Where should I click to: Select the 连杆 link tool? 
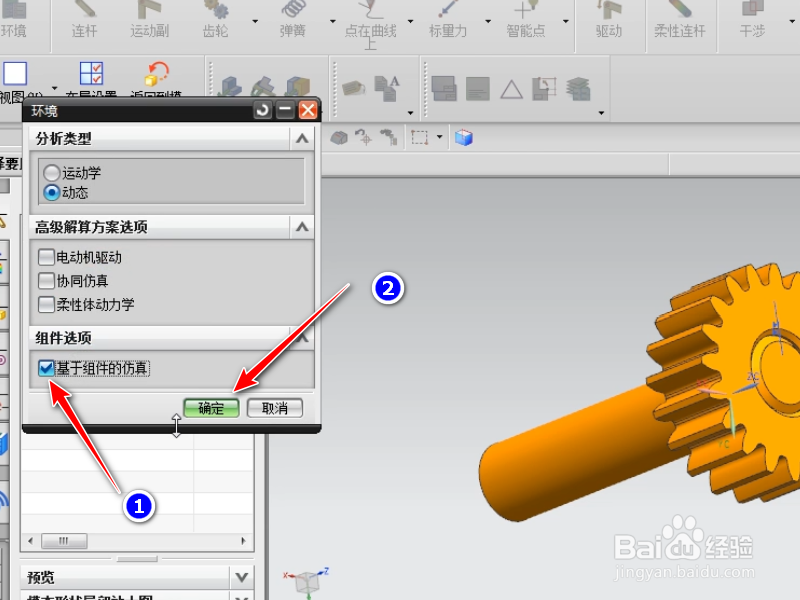(84, 20)
